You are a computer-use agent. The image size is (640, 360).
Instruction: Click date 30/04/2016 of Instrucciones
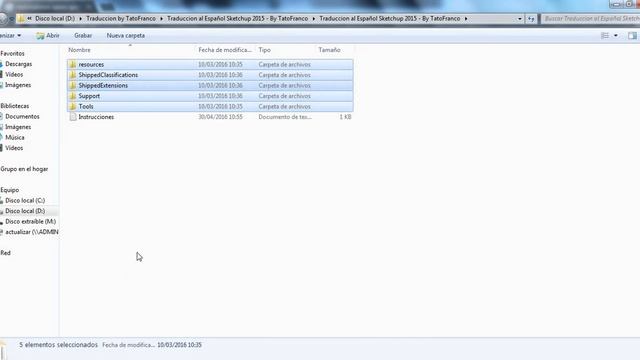[220, 117]
